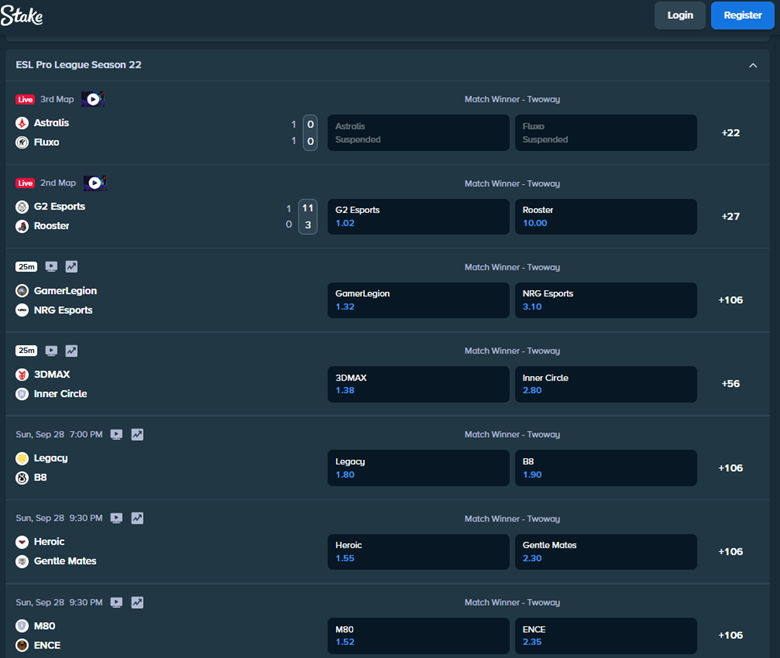780x658 pixels.
Task: Bet on Inner Circle at 2.80
Action: (x=606, y=384)
